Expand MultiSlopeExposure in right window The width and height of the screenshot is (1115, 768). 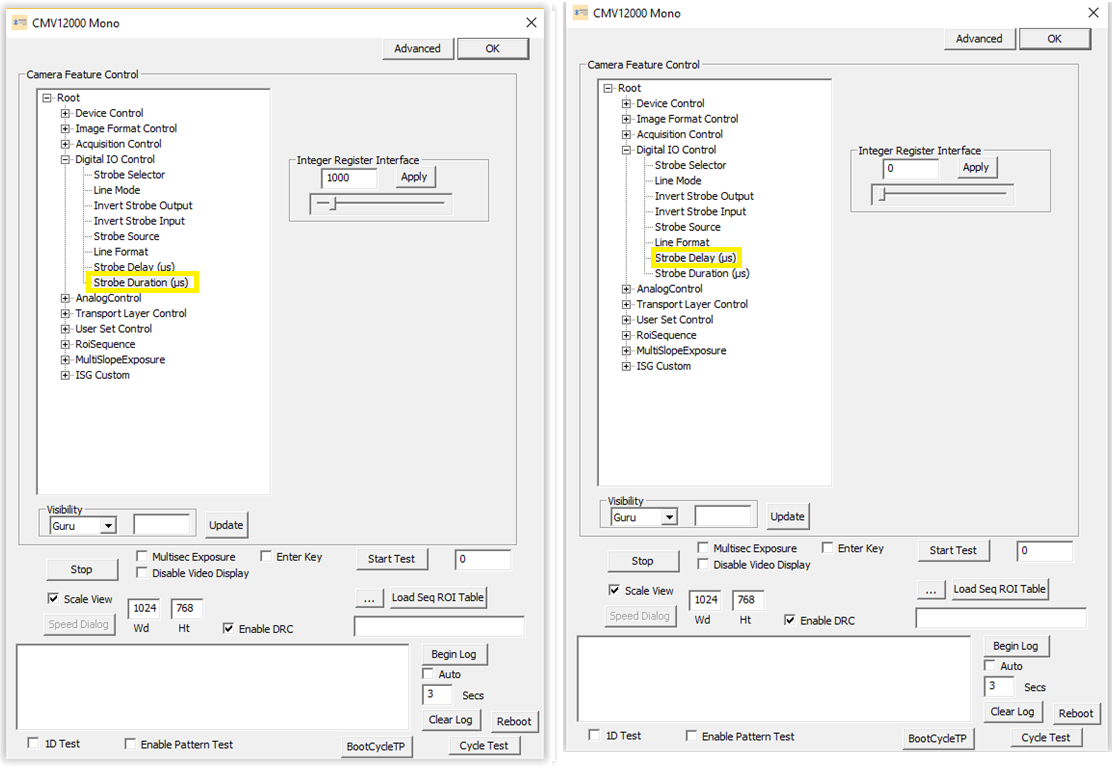point(626,351)
